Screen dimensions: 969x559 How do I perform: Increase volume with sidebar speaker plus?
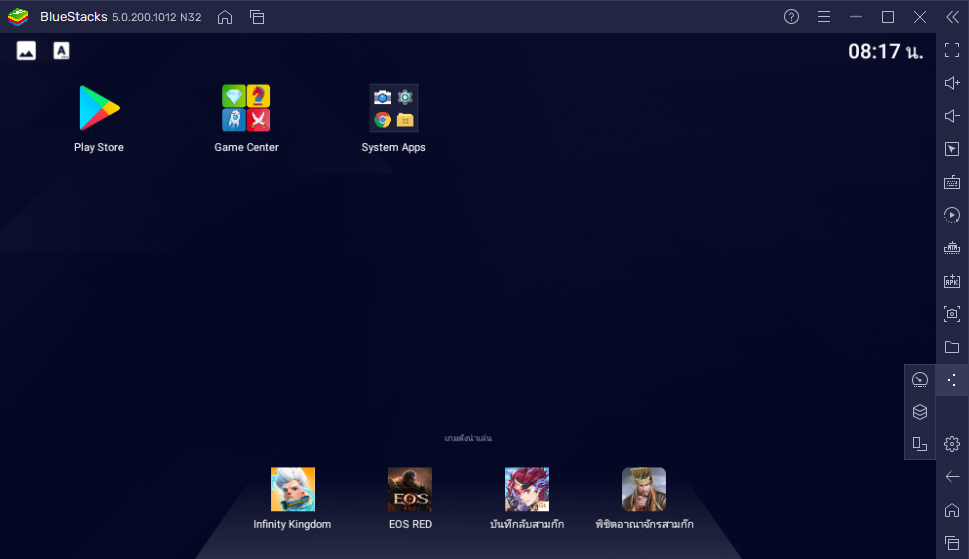pyautogui.click(x=952, y=83)
